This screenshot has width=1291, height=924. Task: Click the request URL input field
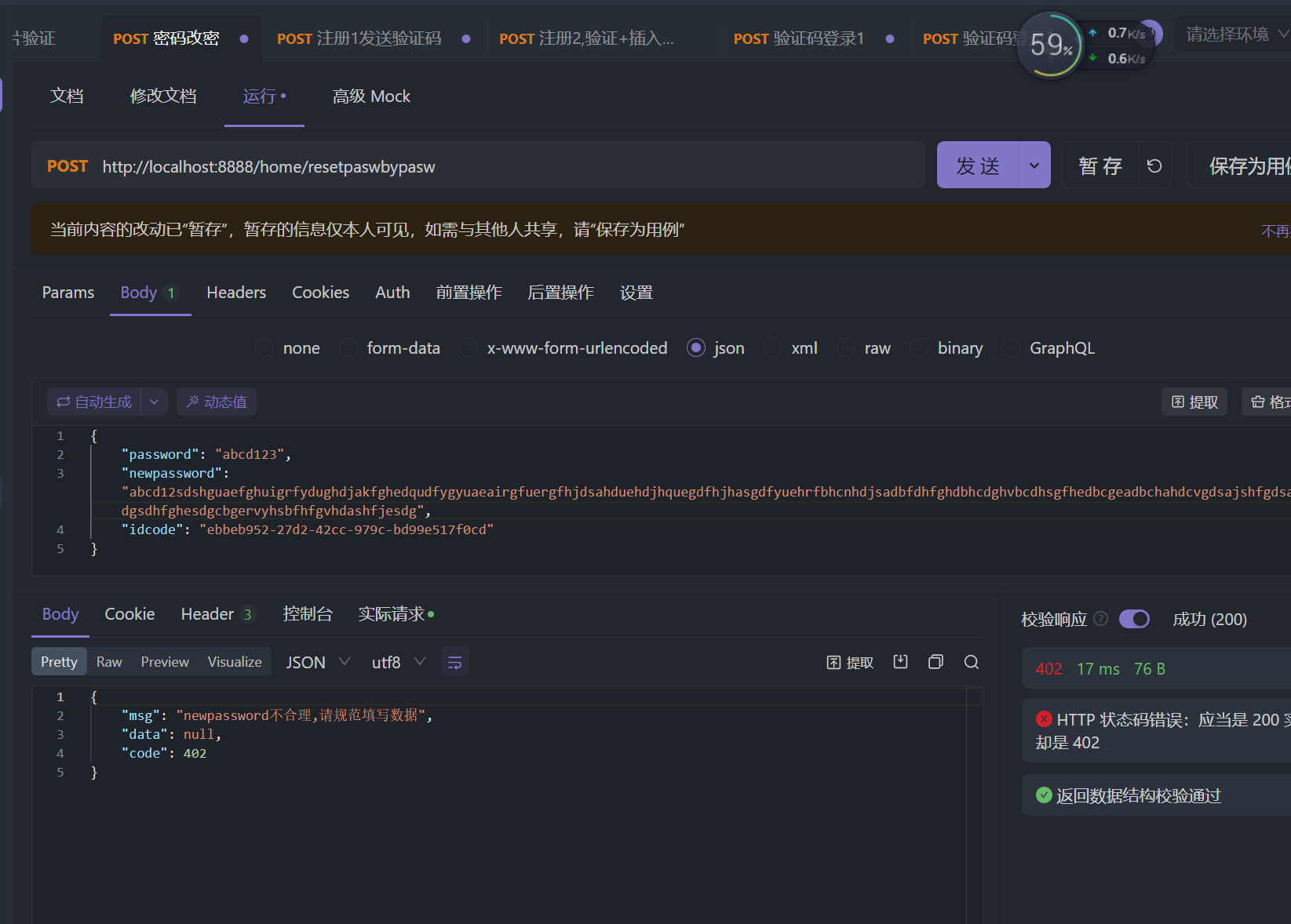tap(510, 166)
